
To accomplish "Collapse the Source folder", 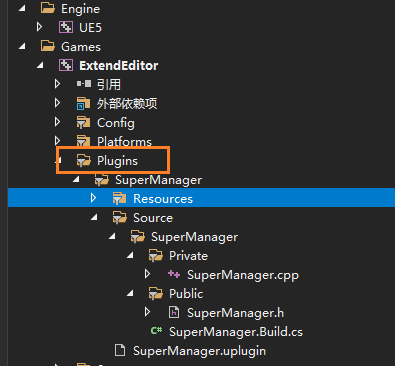I will 94,218.
